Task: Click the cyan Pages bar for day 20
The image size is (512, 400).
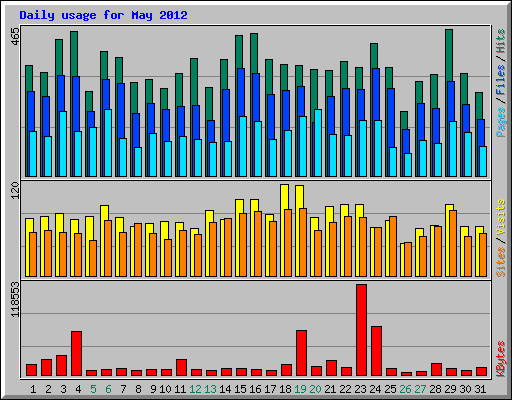Action: 318,143
